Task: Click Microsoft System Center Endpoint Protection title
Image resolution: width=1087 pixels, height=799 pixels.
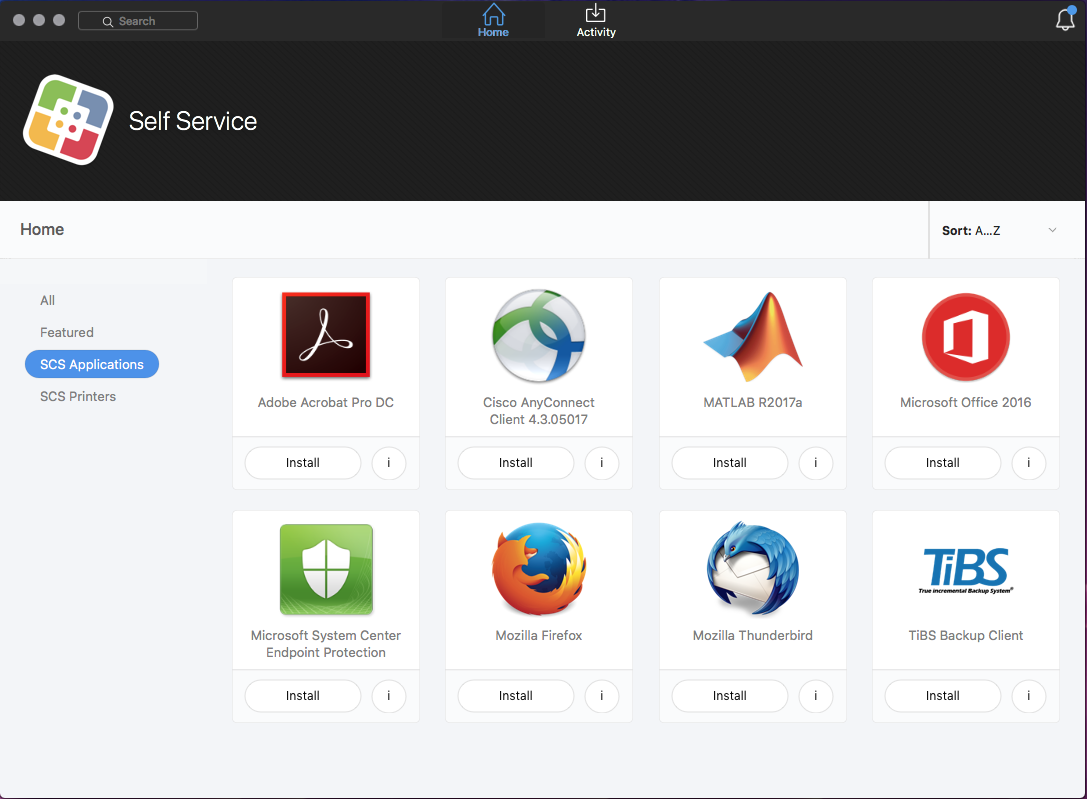Action: (326, 644)
